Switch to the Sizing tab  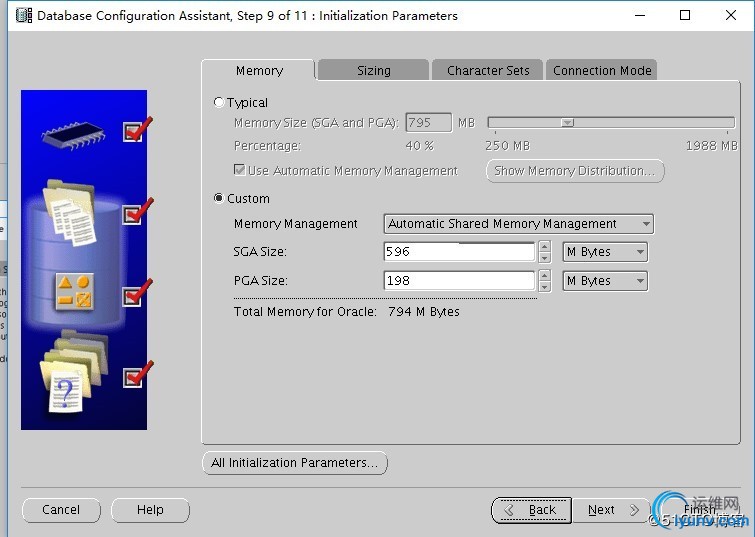(374, 70)
